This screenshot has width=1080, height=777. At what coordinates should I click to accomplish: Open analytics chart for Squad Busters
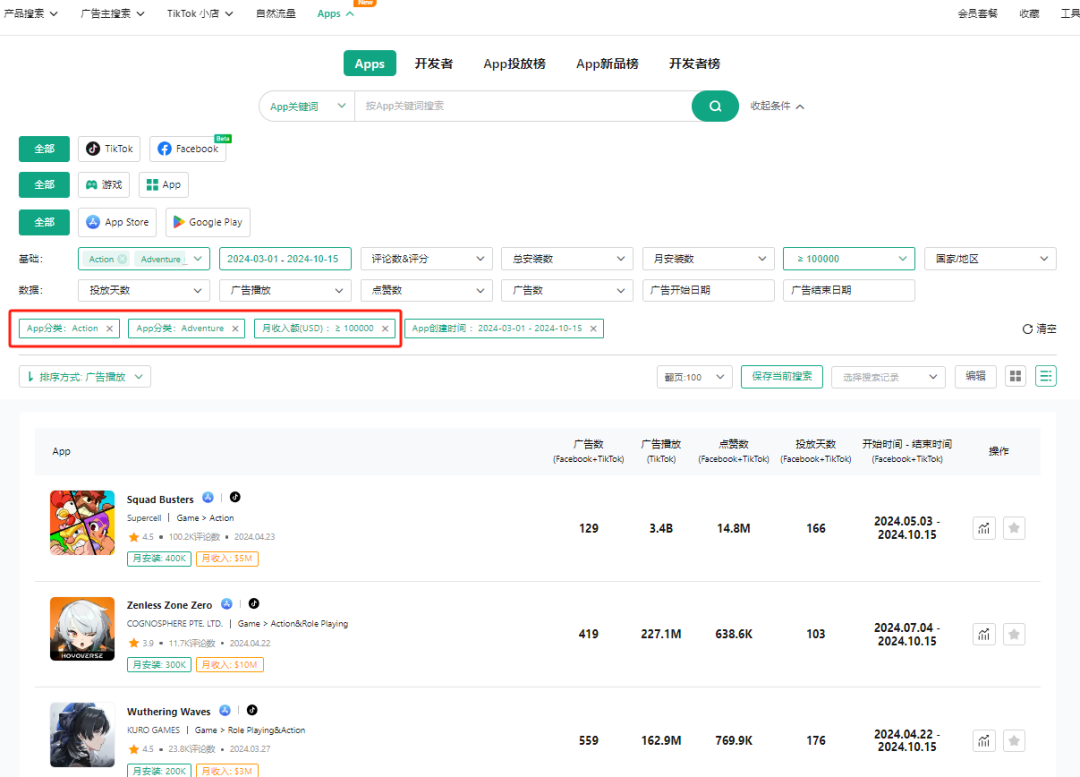984,528
